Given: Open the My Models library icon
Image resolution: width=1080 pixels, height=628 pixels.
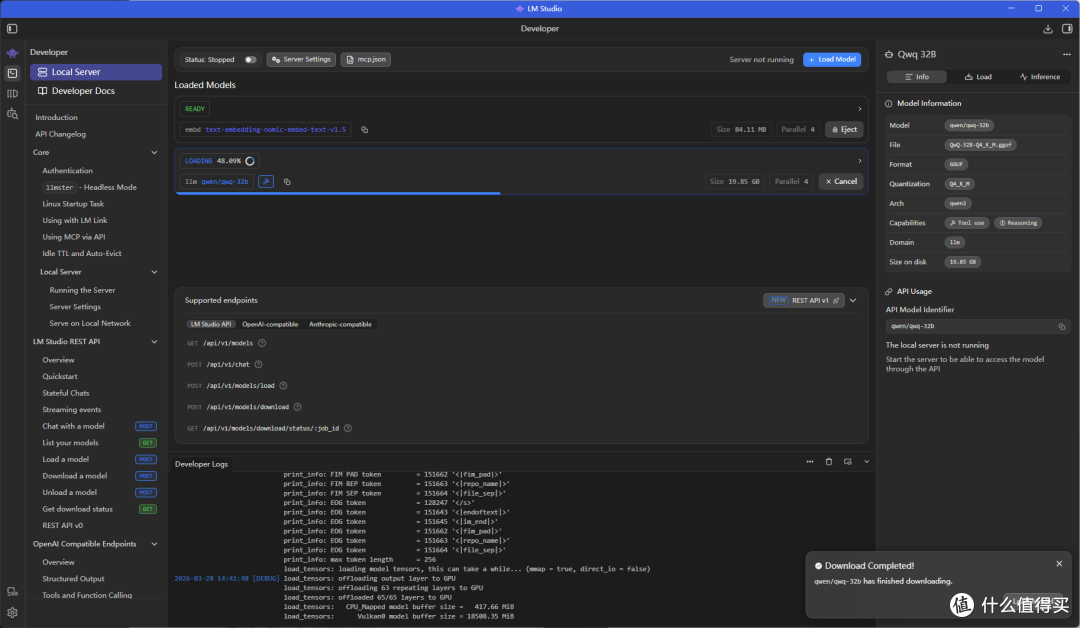Looking at the screenshot, I should [12, 94].
